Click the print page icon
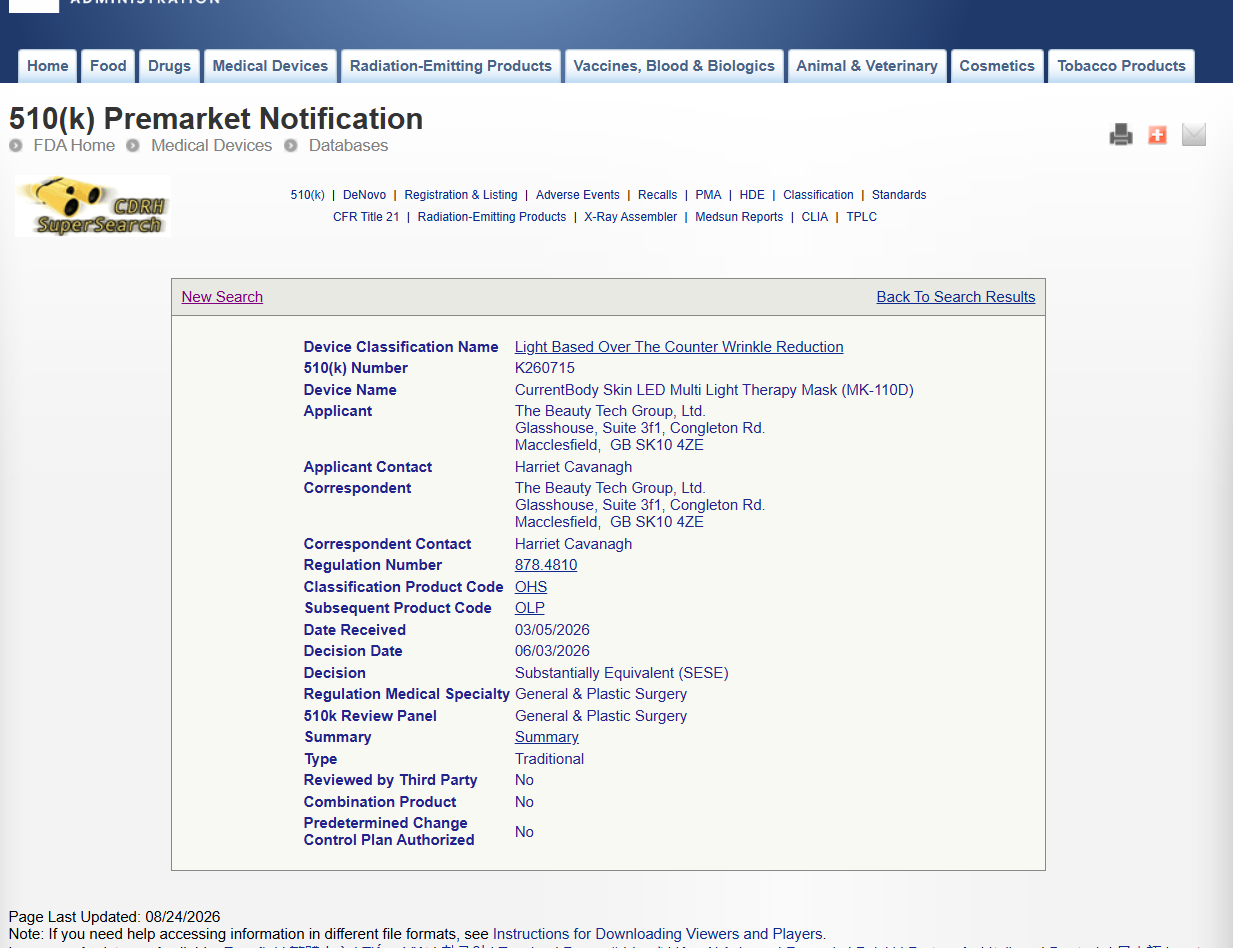The height and width of the screenshot is (948, 1233). [1121, 135]
